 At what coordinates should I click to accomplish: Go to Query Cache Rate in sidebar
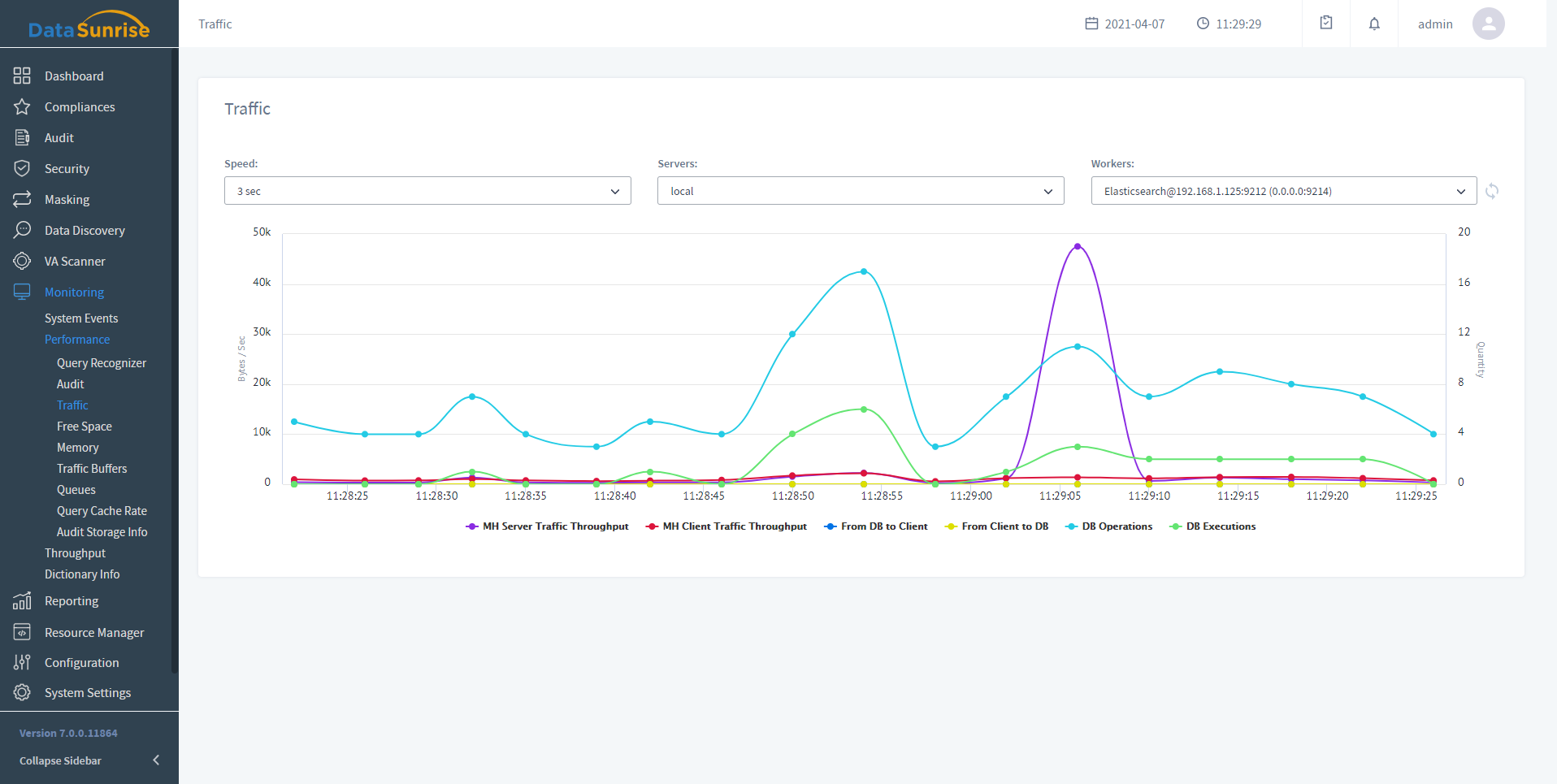102,511
